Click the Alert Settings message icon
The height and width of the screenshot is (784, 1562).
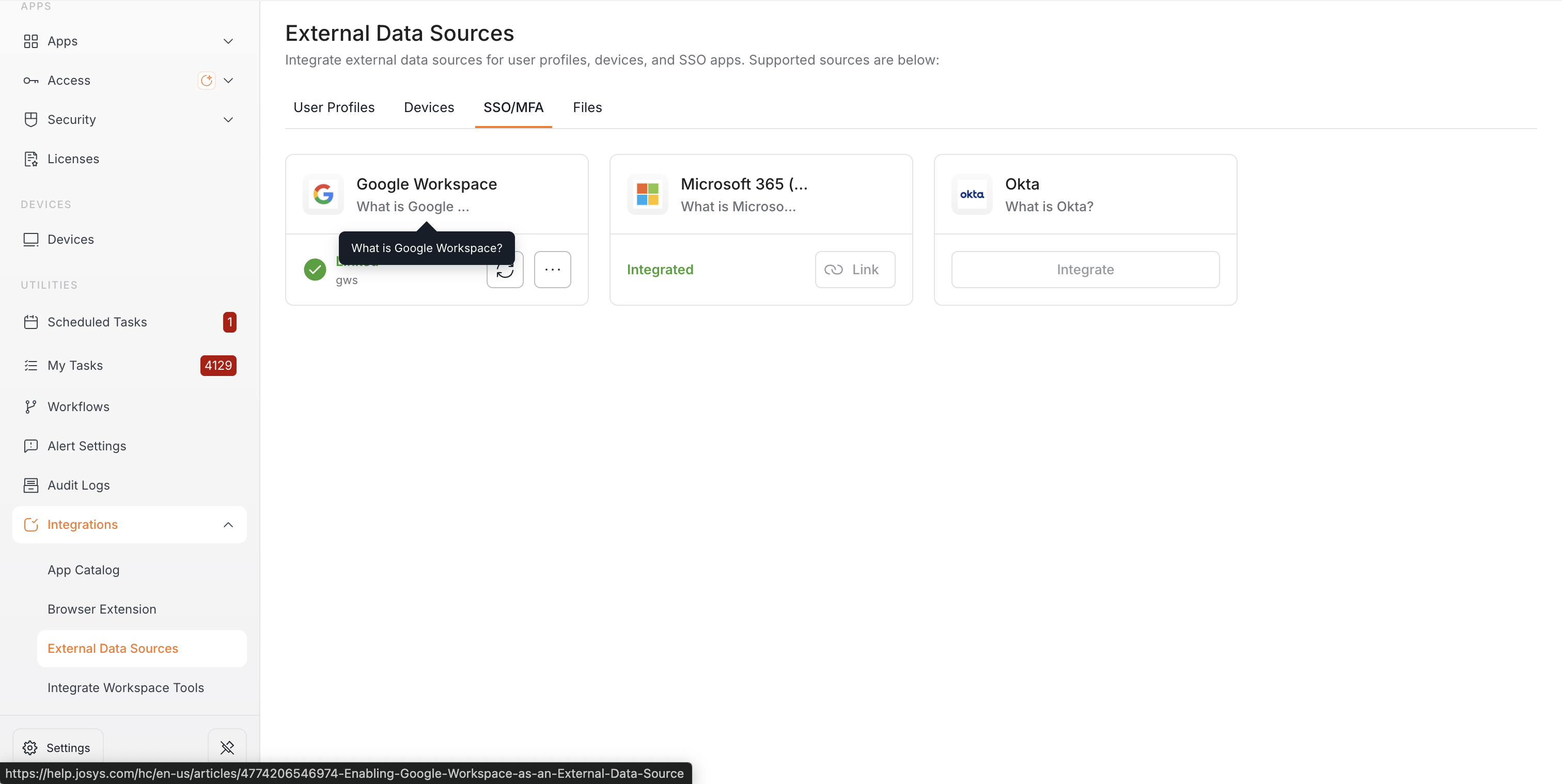click(30, 446)
